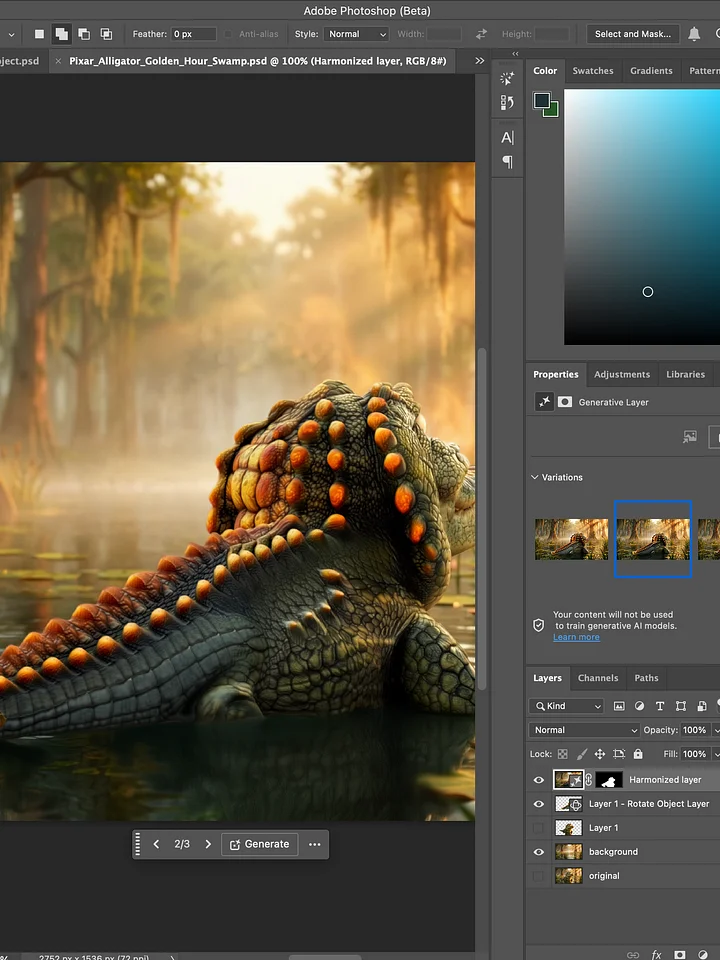This screenshot has height=960, width=720.
Task: Pick a color in the color field
Action: pos(642,217)
